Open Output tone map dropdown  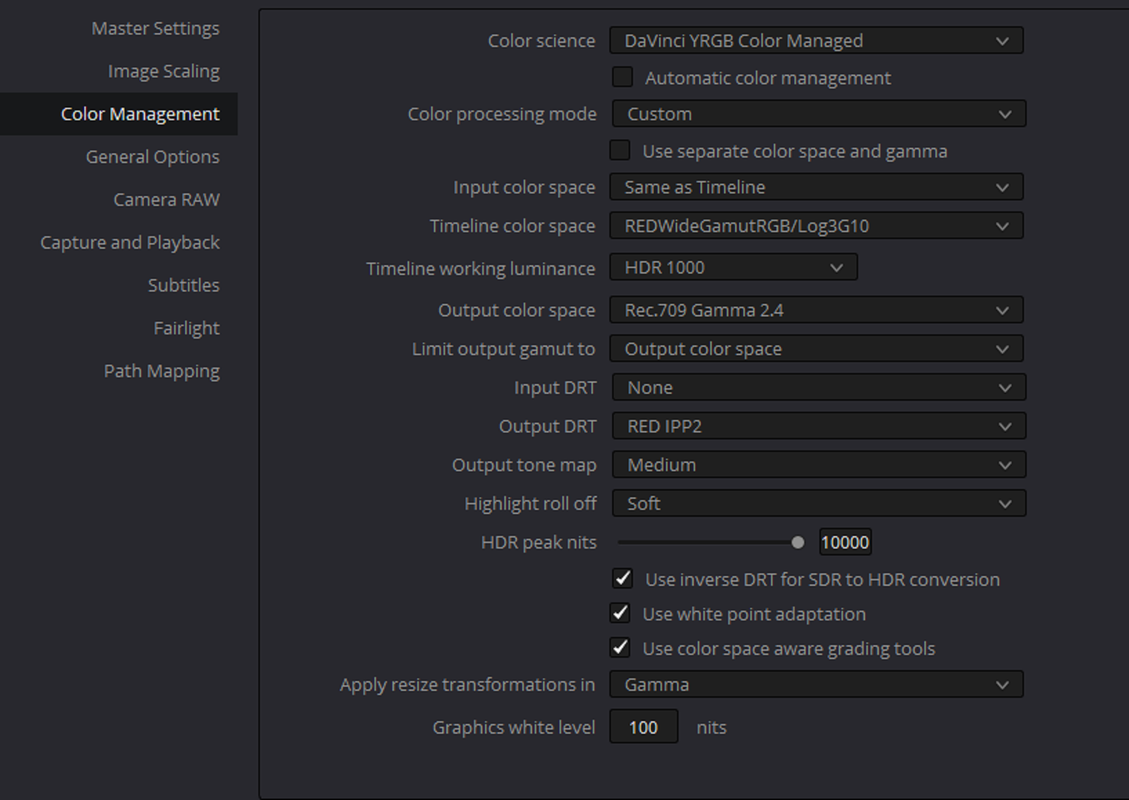click(819, 465)
